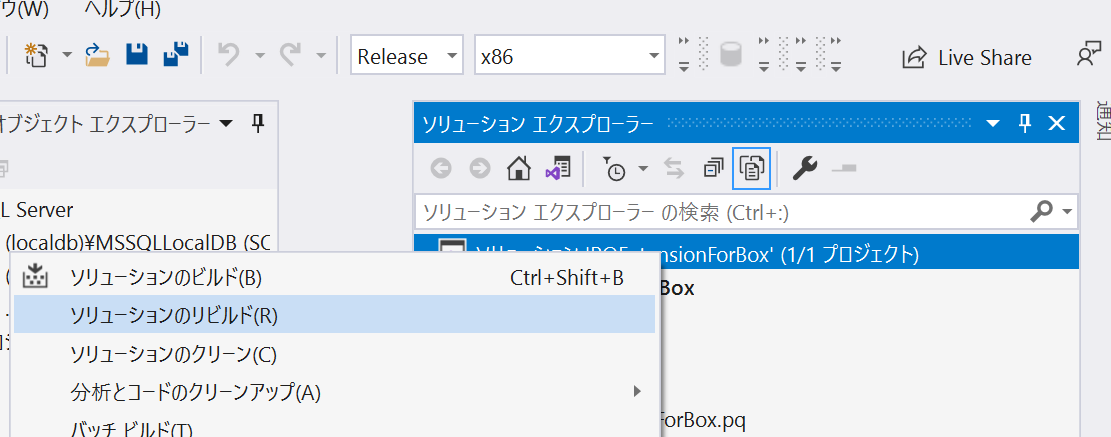Toggle the Show All Files icon
1111x437 pixels.
pos(751,169)
